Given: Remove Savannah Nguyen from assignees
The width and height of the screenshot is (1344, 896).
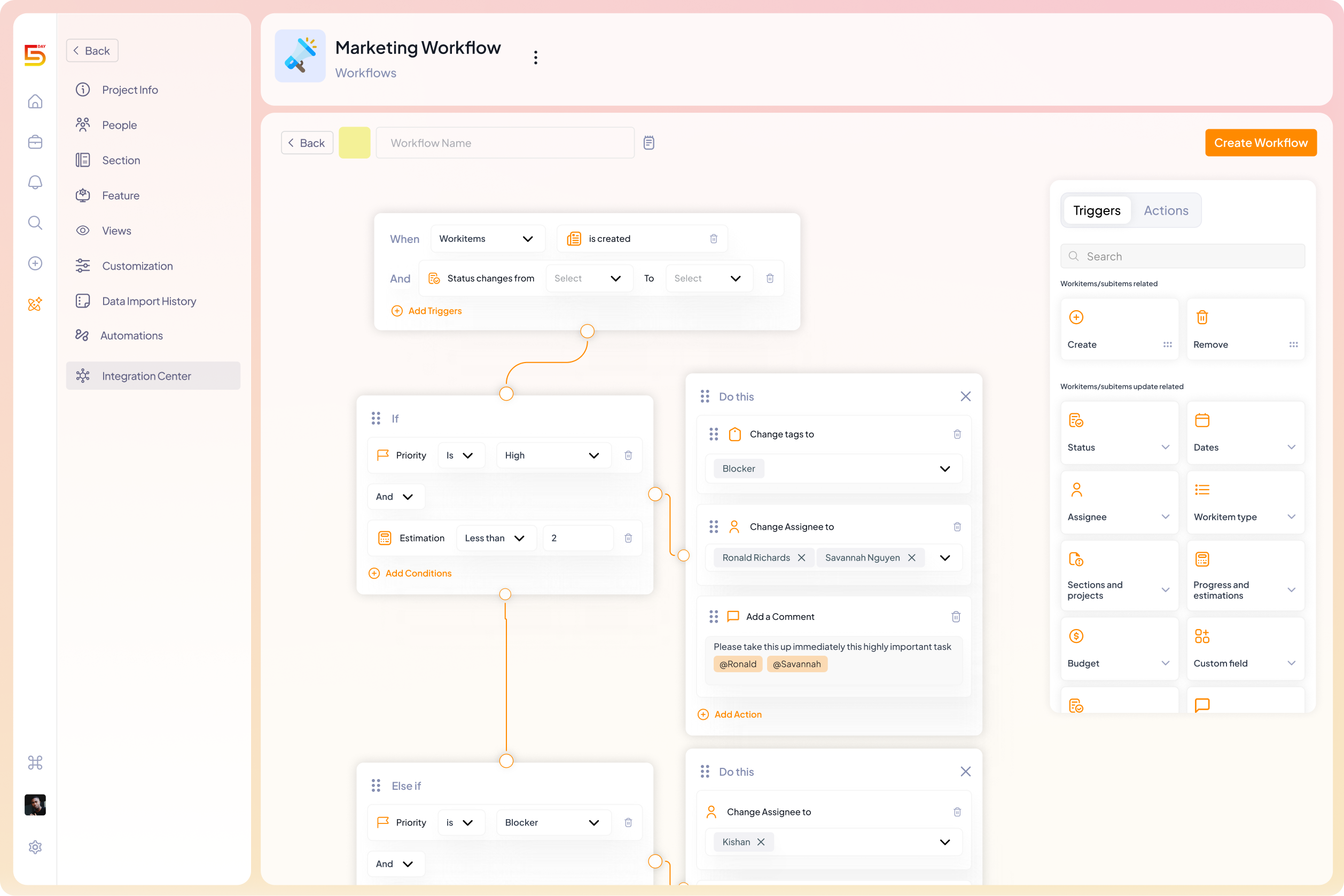Looking at the screenshot, I should pyautogui.click(x=911, y=557).
